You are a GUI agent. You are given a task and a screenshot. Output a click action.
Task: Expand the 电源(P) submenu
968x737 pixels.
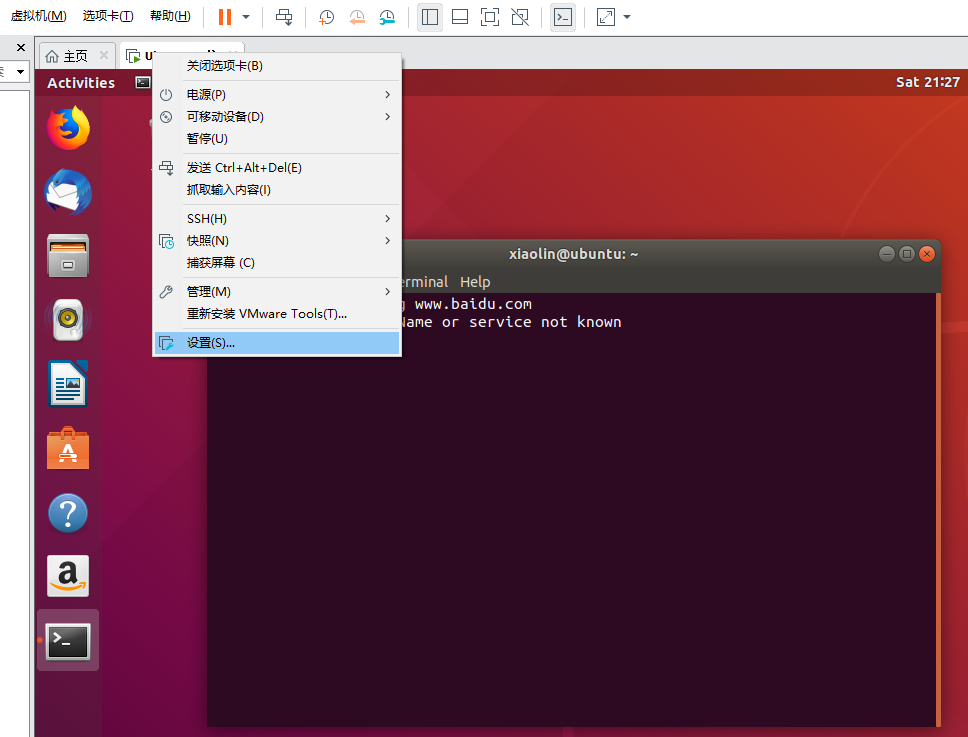click(x=277, y=94)
